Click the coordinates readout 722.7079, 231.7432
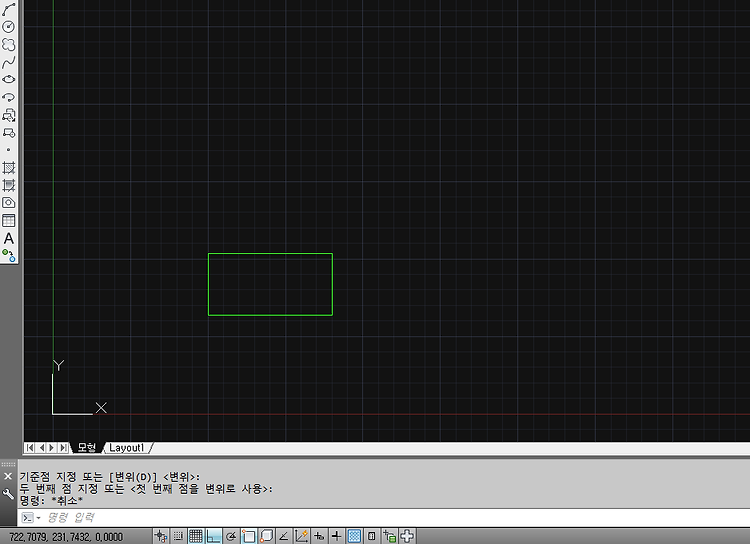The image size is (750, 544). tap(66, 537)
